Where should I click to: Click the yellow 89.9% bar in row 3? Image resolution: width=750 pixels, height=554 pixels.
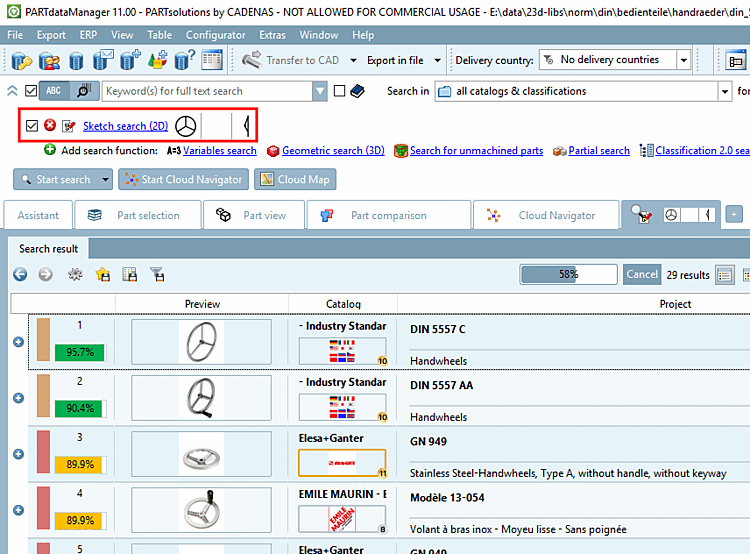coord(80,464)
